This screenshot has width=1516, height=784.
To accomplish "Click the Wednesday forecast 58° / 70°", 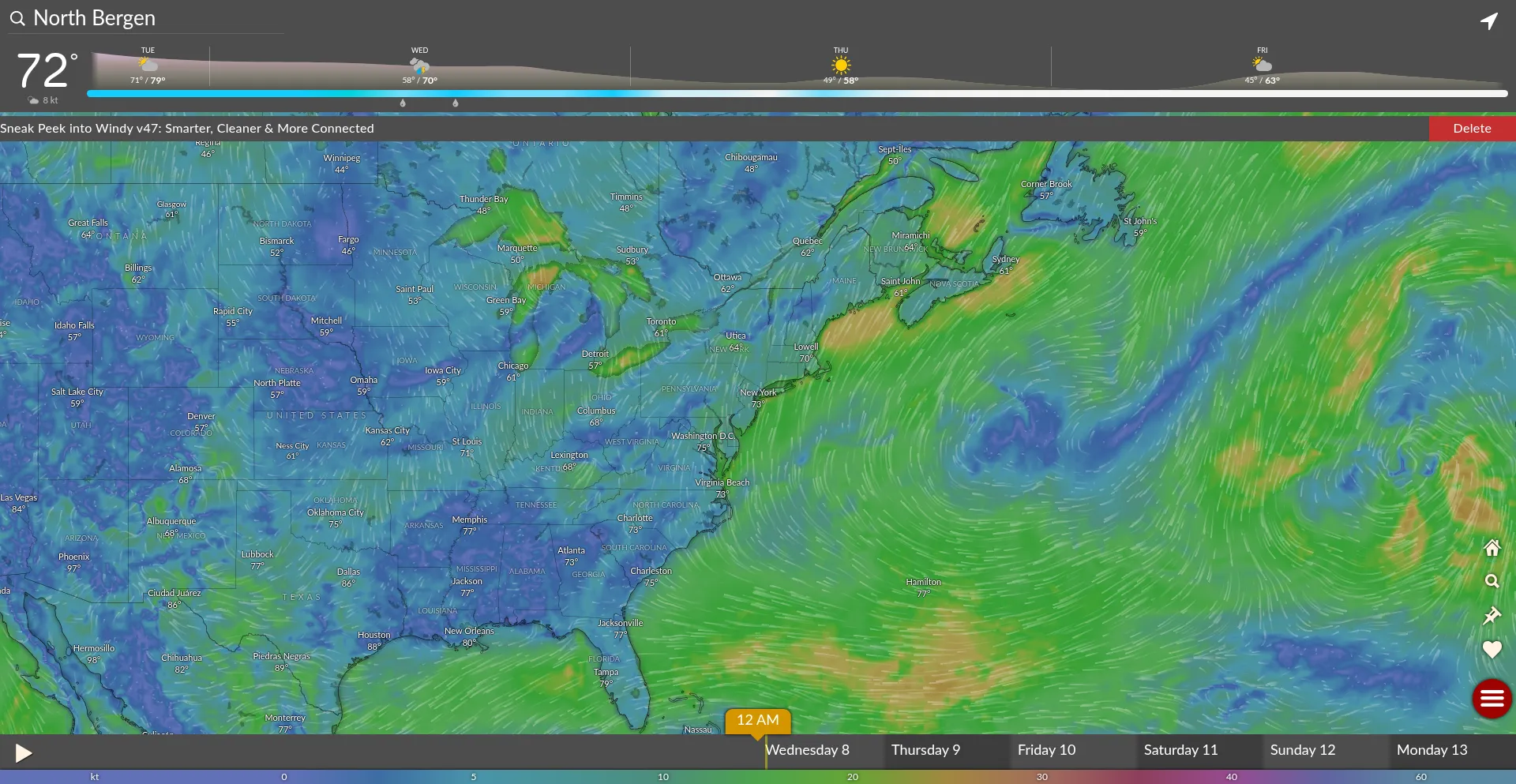I will [x=419, y=81].
